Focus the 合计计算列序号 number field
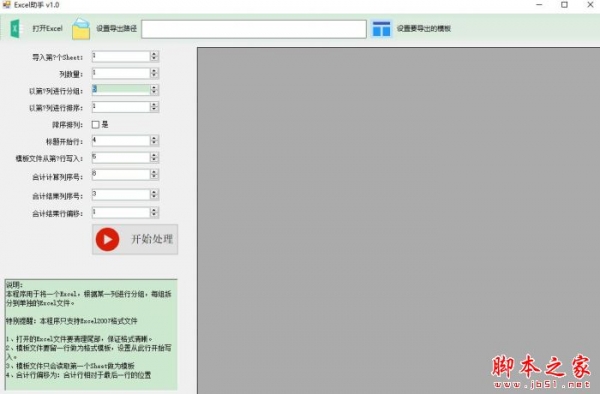Viewport: 600px width, 394px height. (121, 174)
